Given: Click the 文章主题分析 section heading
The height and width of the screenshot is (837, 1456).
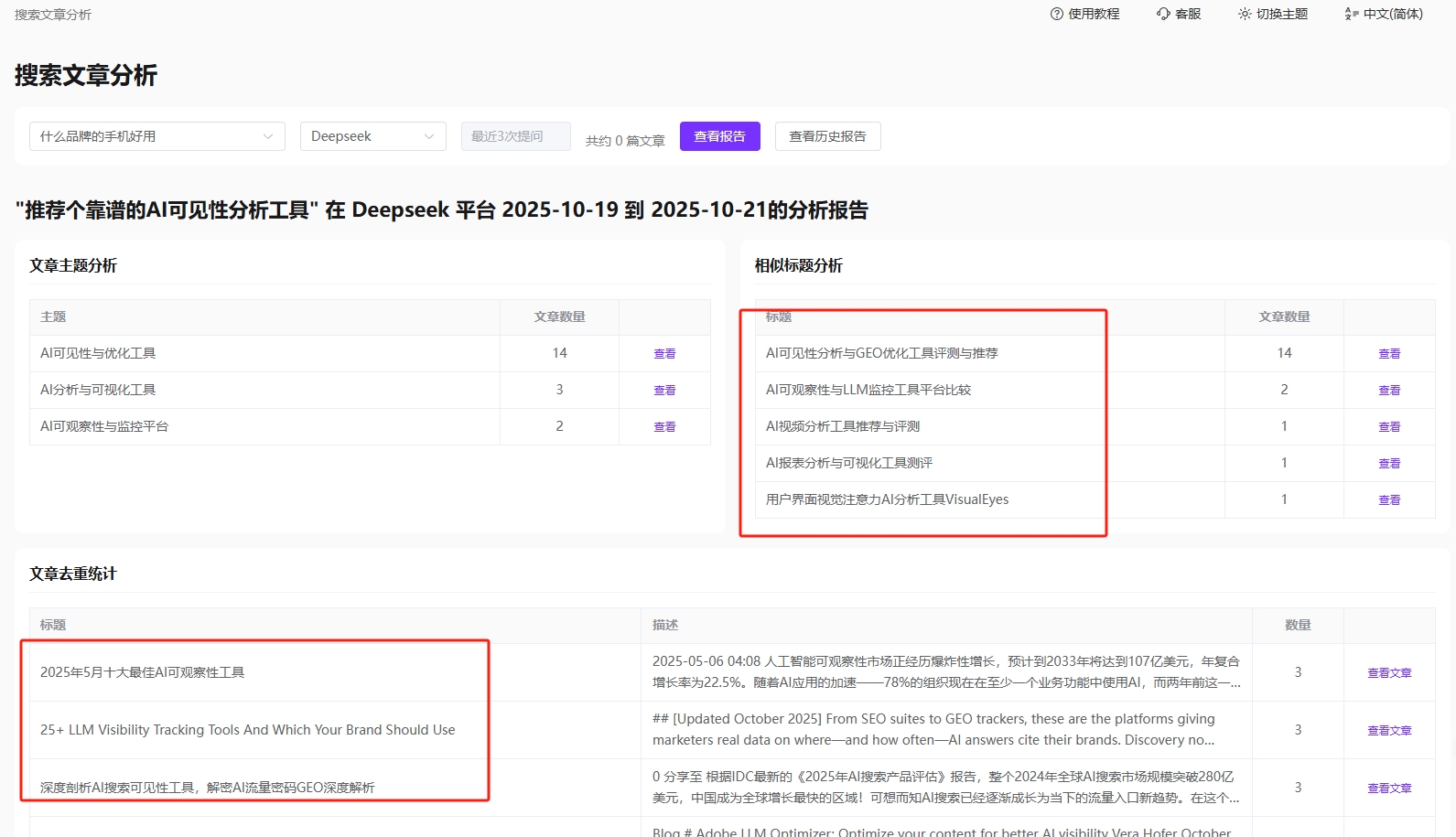Looking at the screenshot, I should click(73, 265).
